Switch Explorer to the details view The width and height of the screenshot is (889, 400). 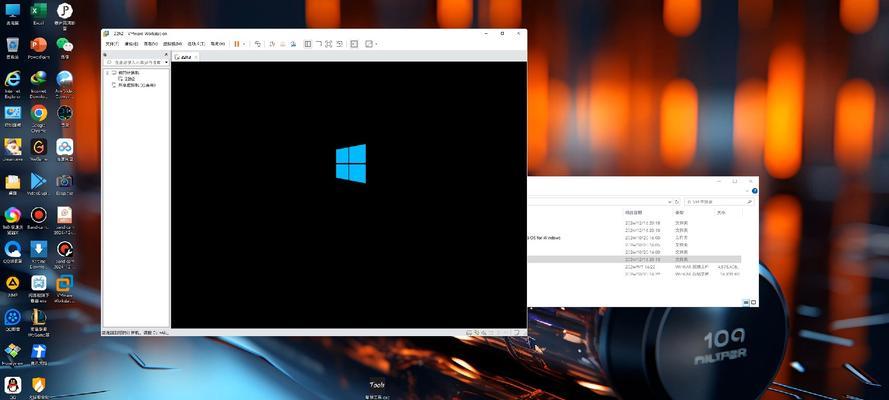746,303
